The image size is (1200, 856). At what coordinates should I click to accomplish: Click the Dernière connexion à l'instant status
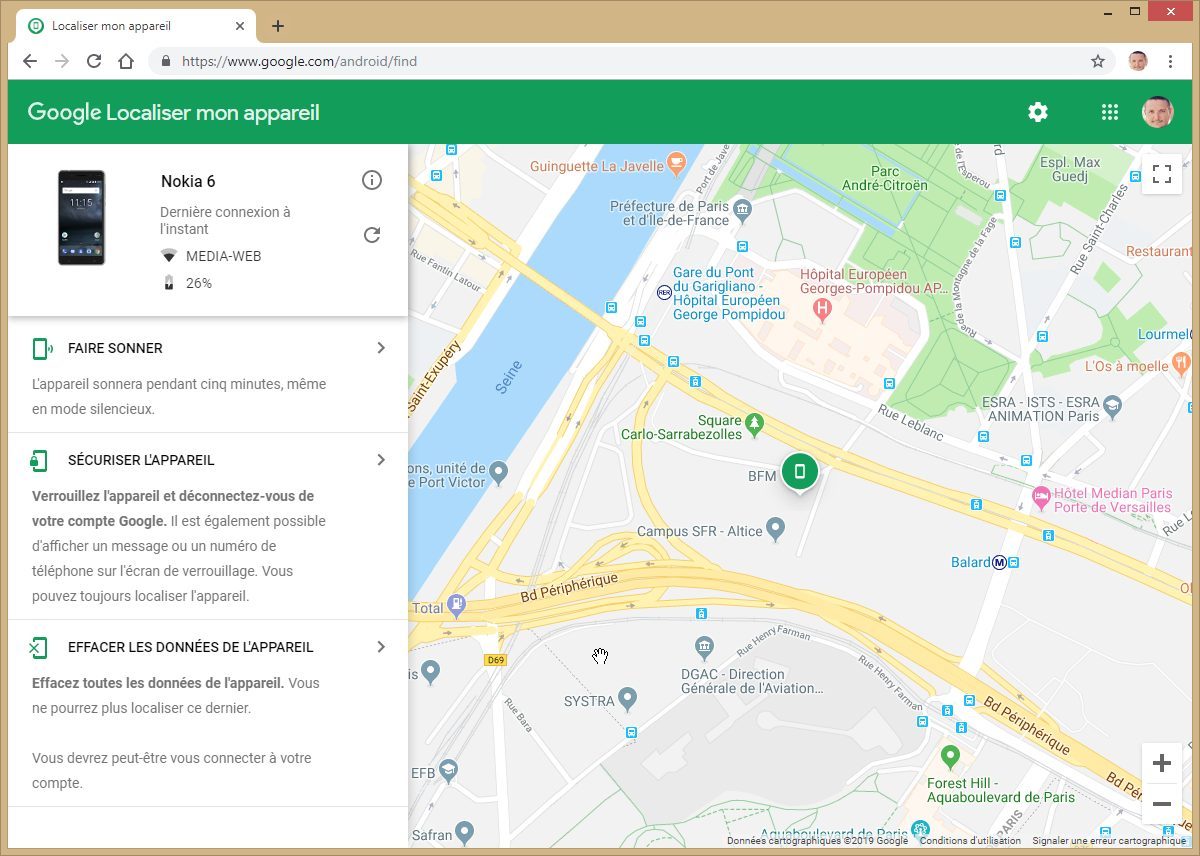225,220
